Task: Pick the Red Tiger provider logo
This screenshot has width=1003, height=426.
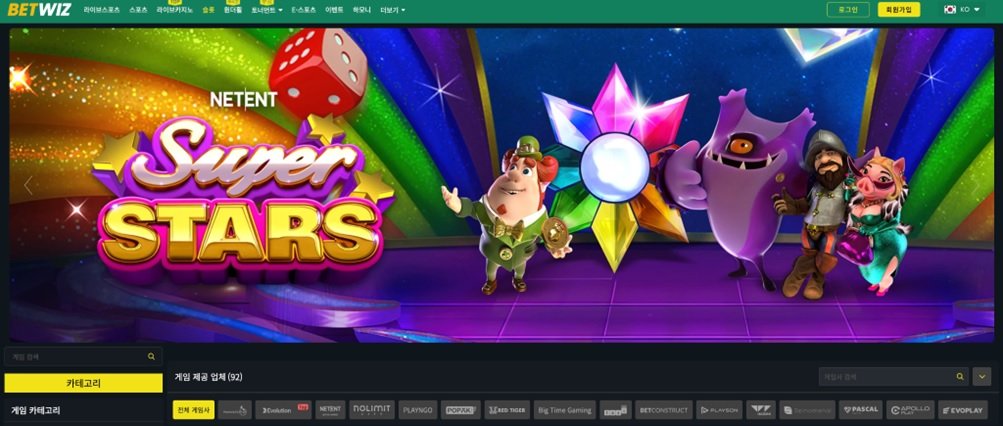Action: pos(507,410)
